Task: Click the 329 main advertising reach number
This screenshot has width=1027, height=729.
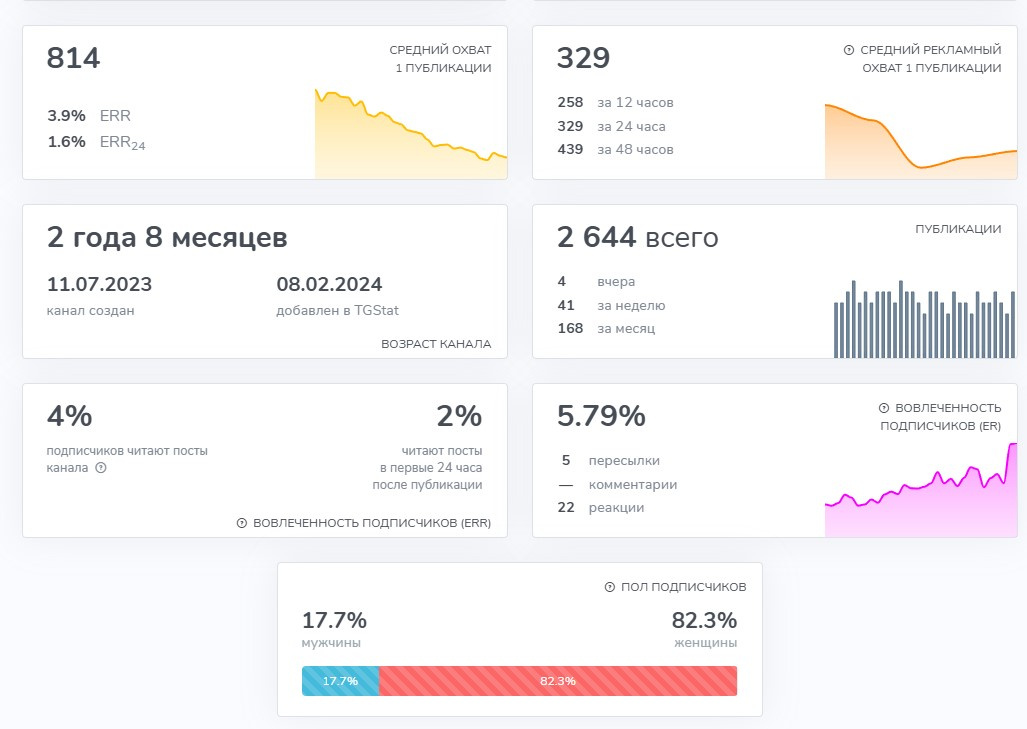Action: pos(584,58)
